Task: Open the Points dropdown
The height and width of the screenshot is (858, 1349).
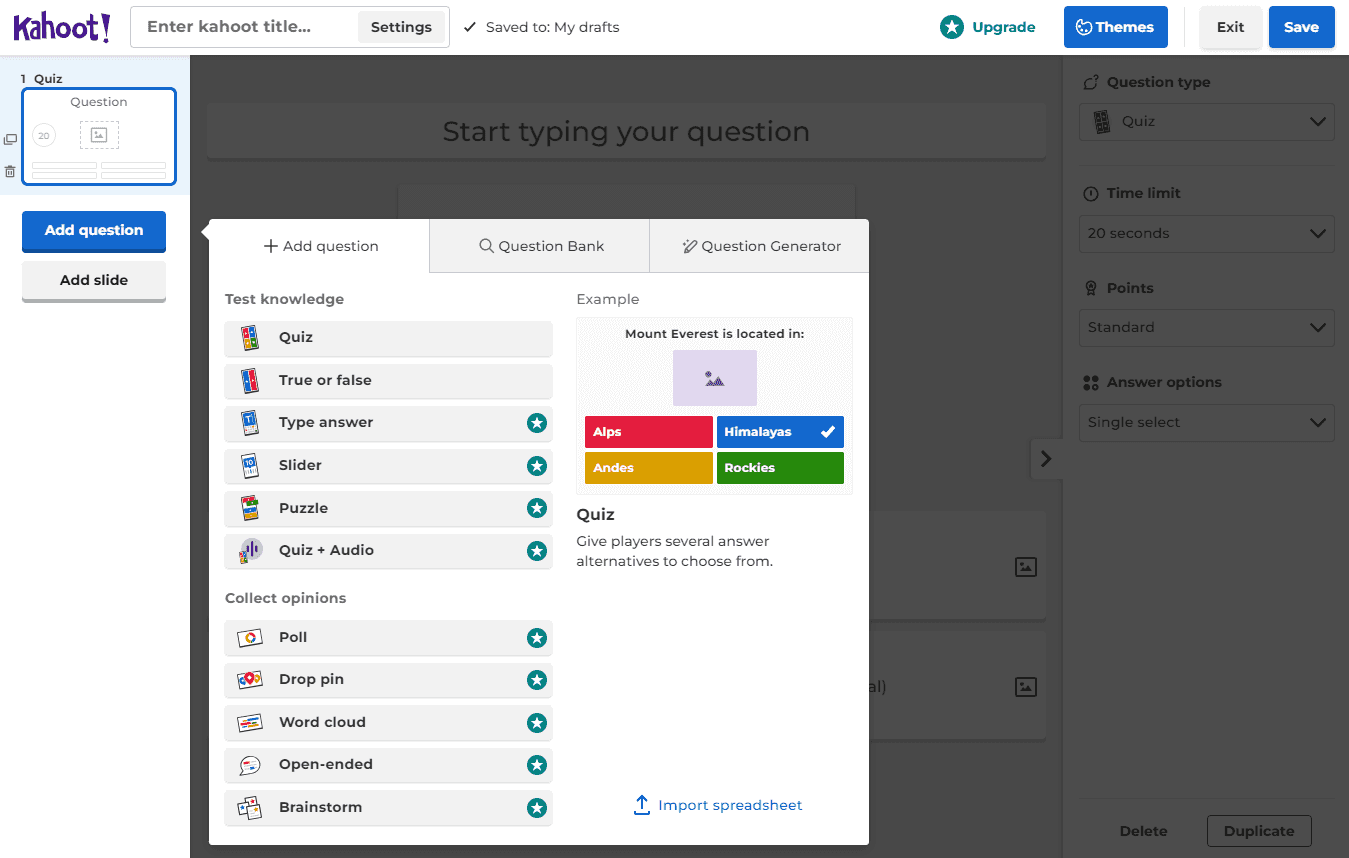Action: (x=1206, y=327)
